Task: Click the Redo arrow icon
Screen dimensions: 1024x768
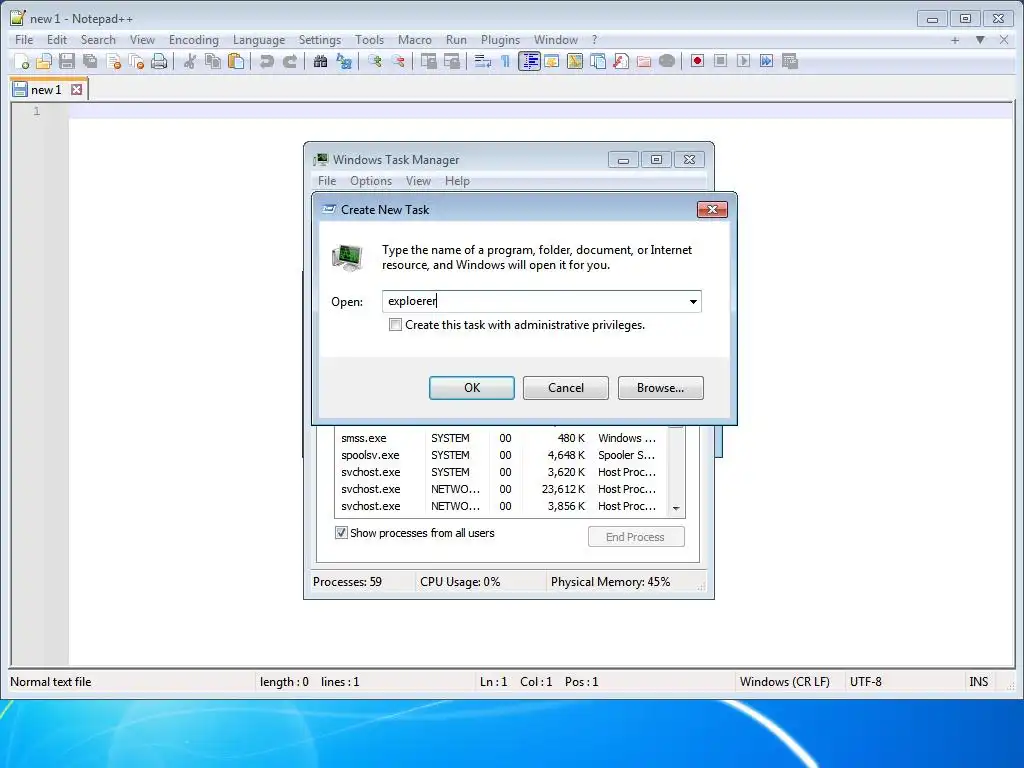Action: (289, 61)
